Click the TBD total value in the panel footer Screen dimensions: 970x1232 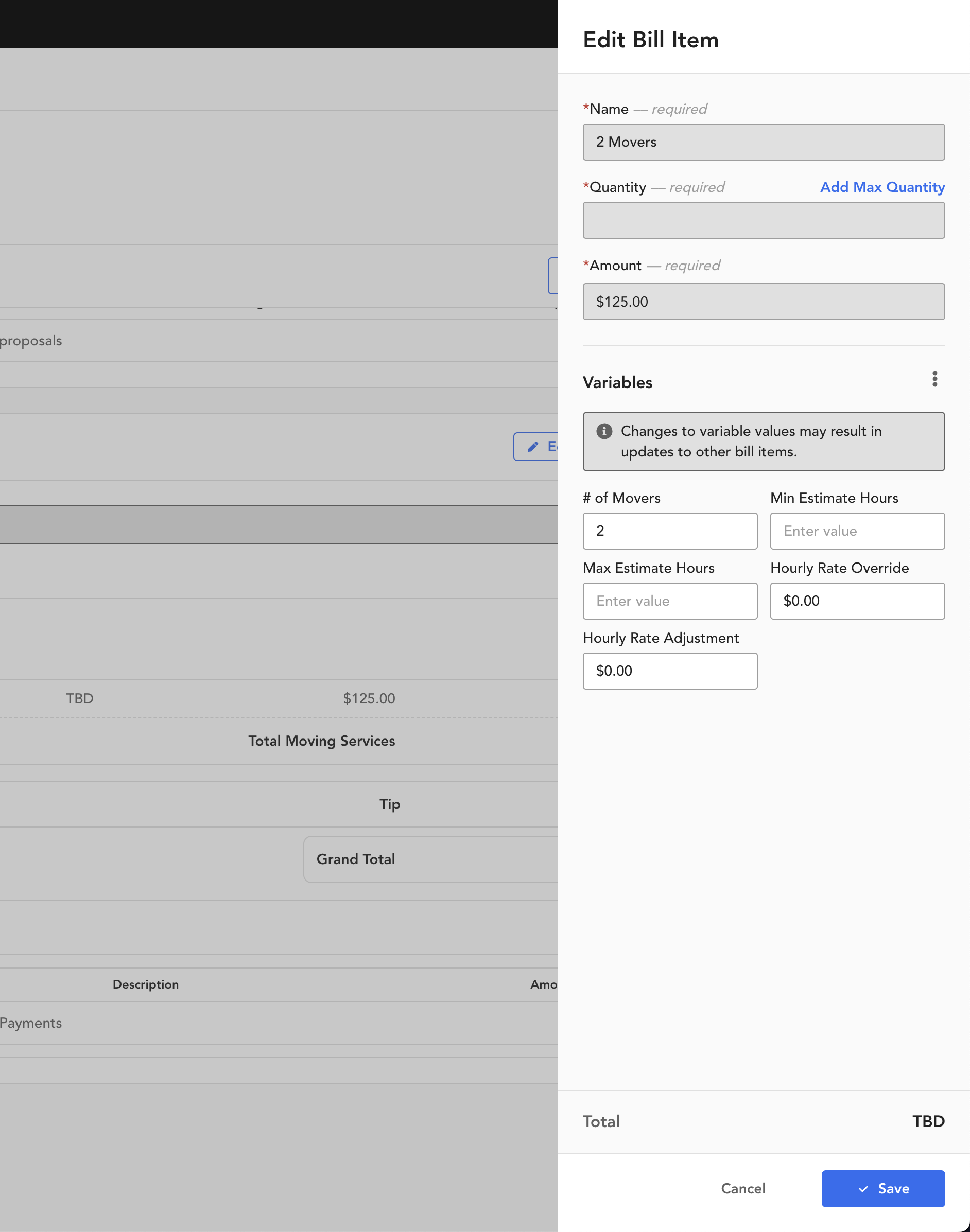928,1121
